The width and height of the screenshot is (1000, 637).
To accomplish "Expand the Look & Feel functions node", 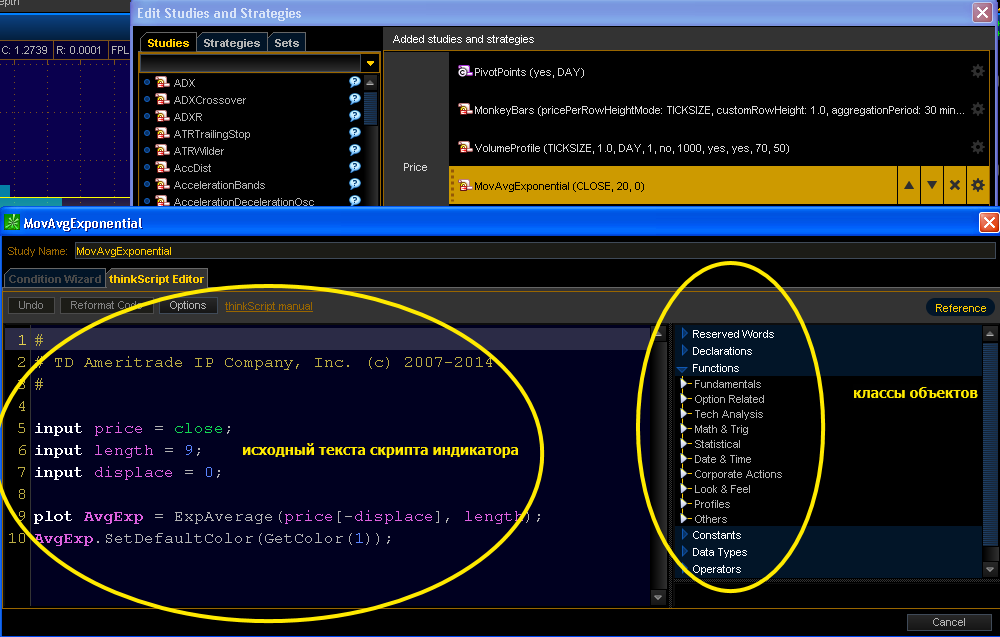I will pyautogui.click(x=686, y=488).
